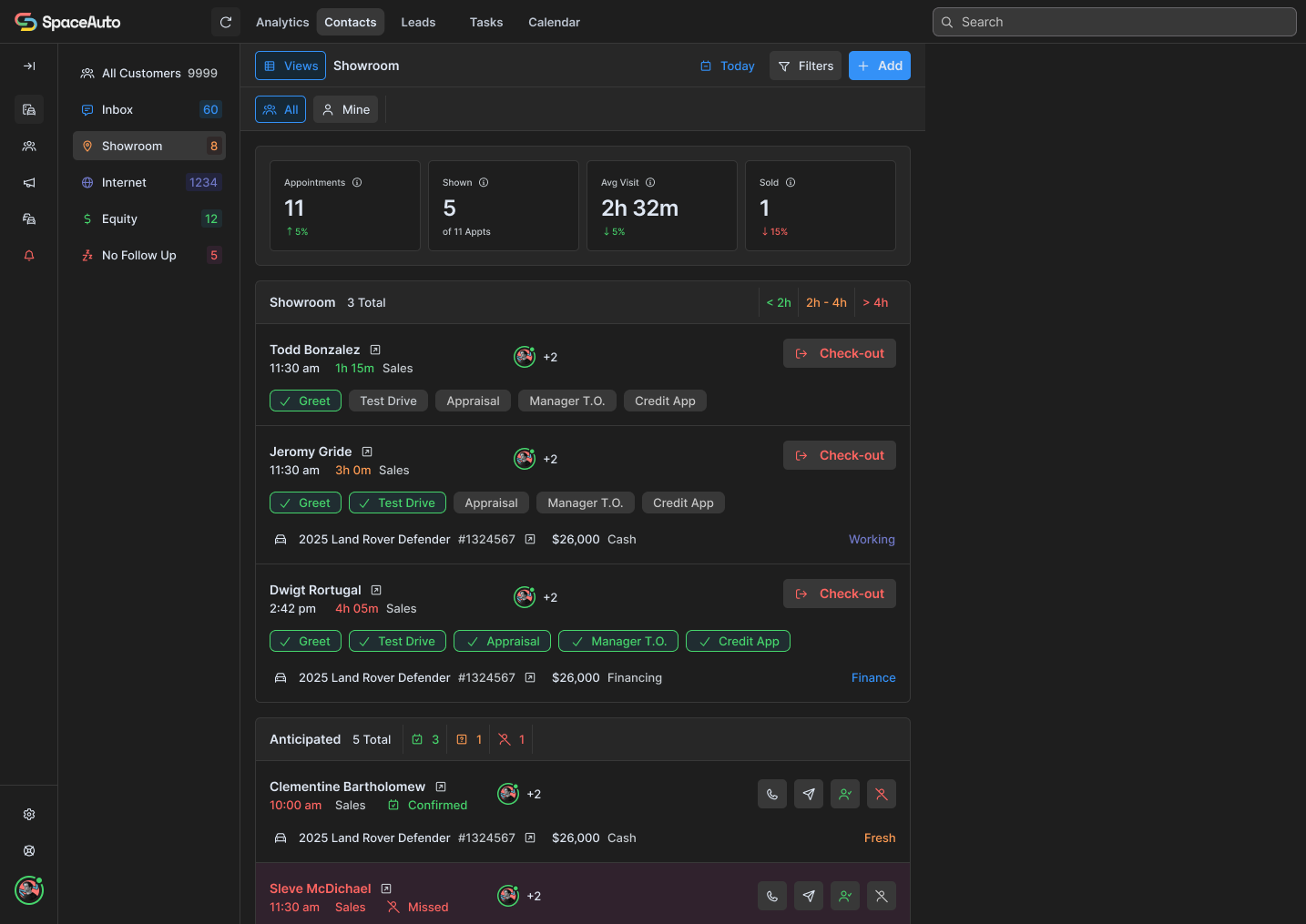Open Todd Bonzalez's profile via external link icon
This screenshot has height=924, width=1306.
point(375,350)
